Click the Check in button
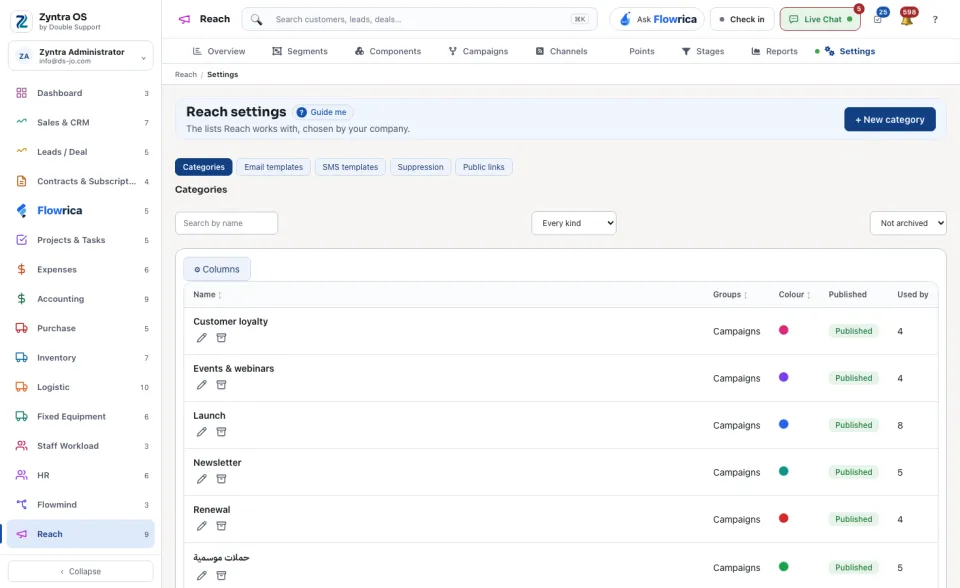The image size is (960, 588). [x=742, y=19]
